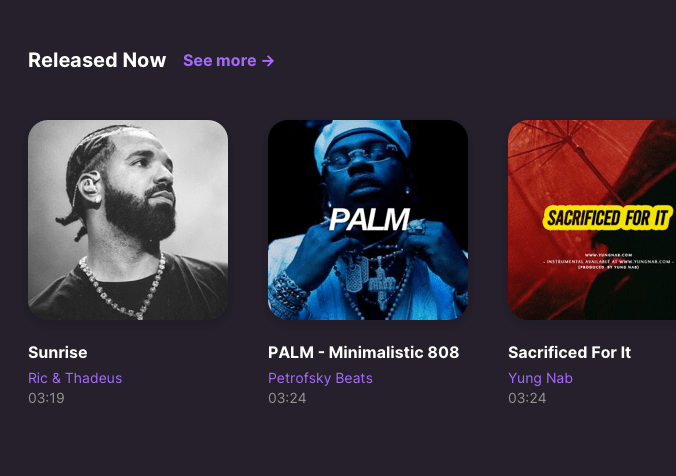Click the Released Now section heading

(x=97, y=60)
